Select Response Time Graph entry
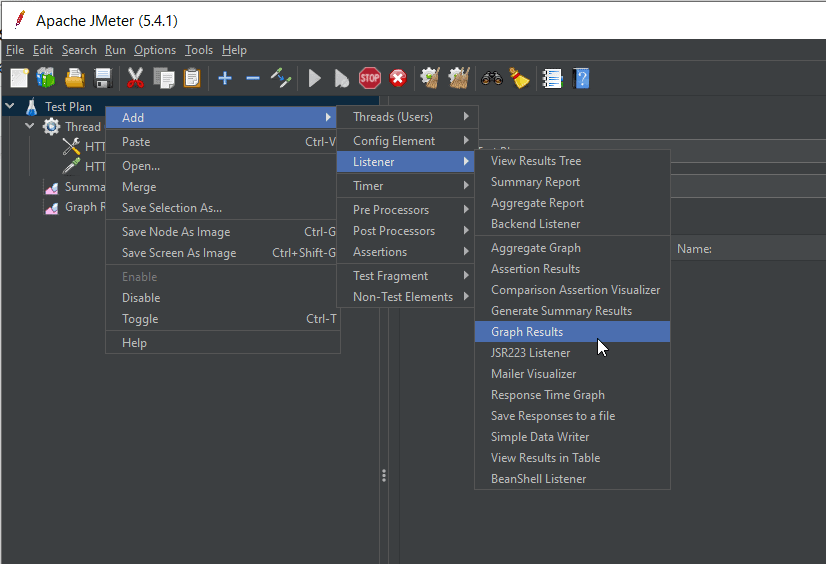Image resolution: width=826 pixels, height=564 pixels. (573, 394)
